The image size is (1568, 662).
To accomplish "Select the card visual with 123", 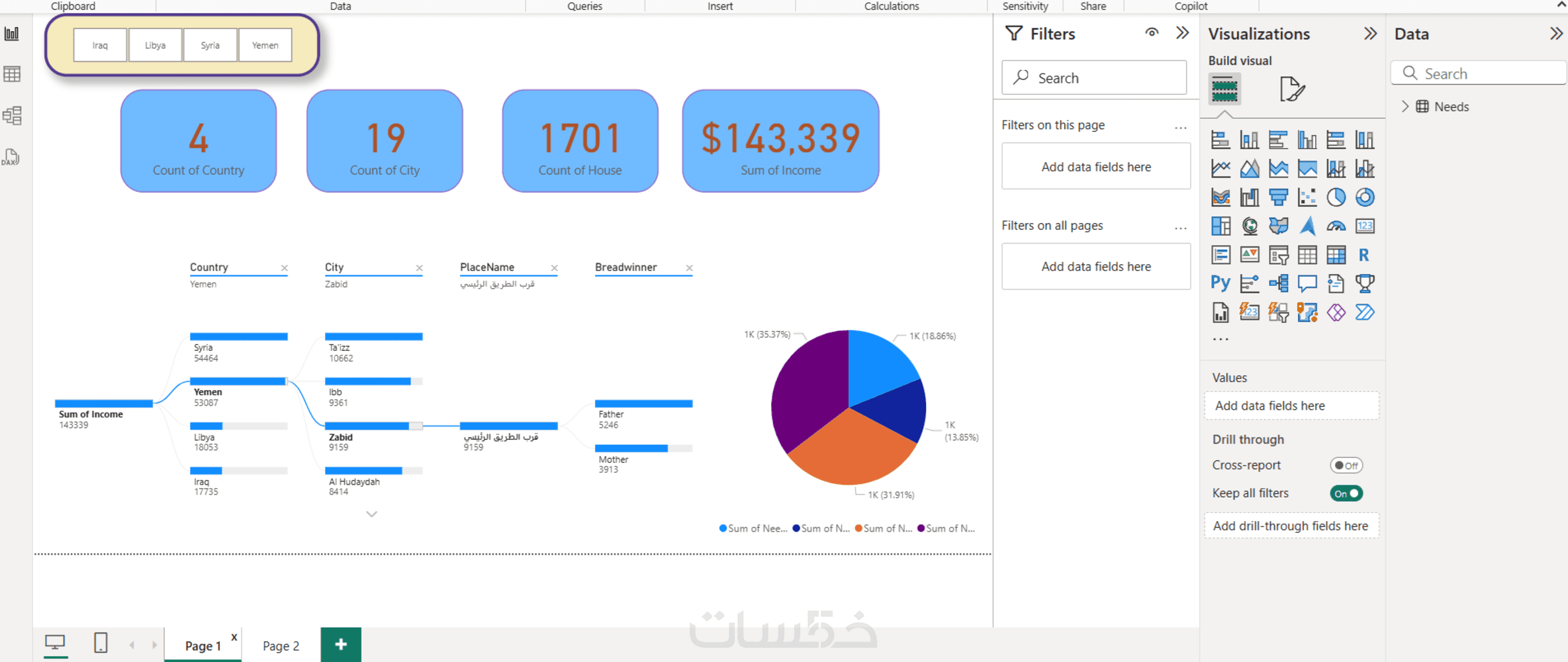I will (1365, 226).
